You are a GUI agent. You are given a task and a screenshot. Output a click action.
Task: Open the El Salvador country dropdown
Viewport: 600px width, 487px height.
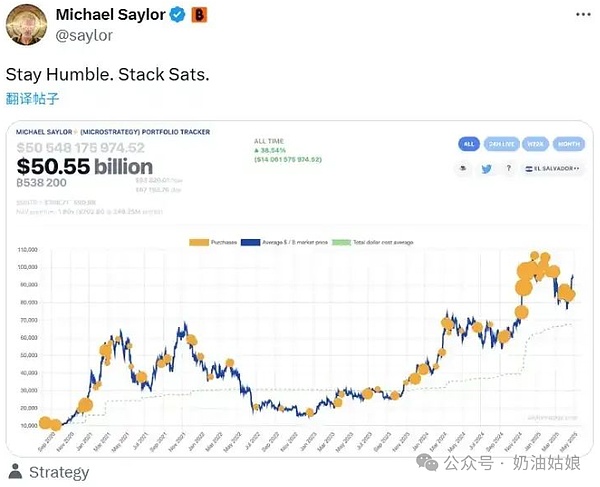[553, 170]
